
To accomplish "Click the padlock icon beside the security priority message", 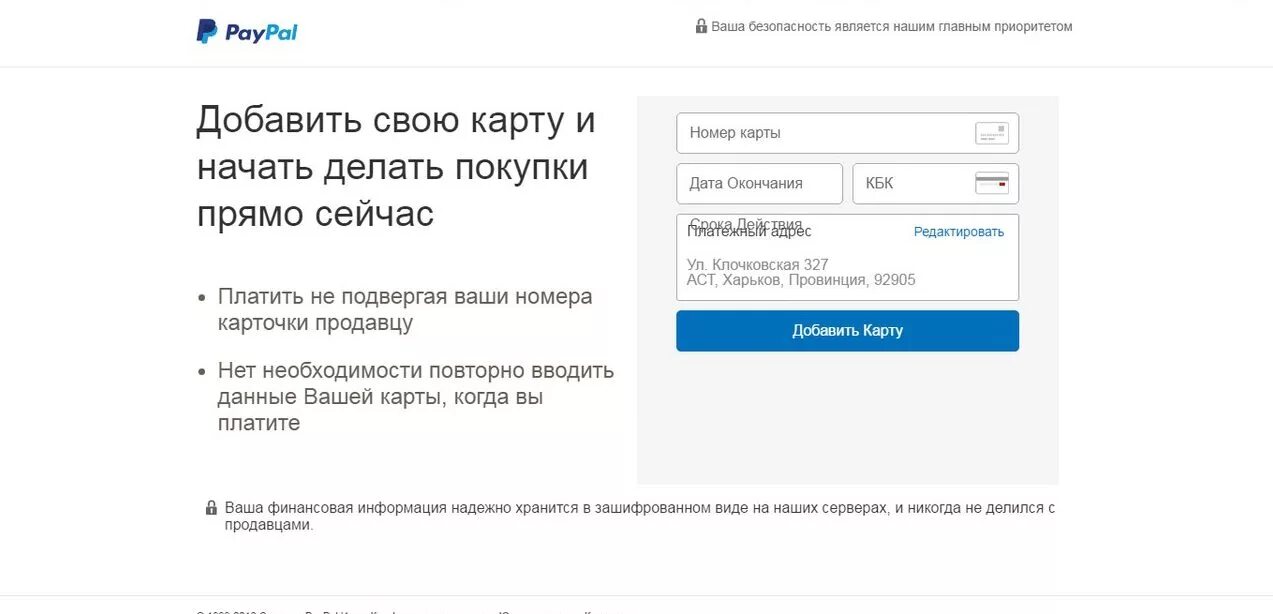I will (x=701, y=26).
